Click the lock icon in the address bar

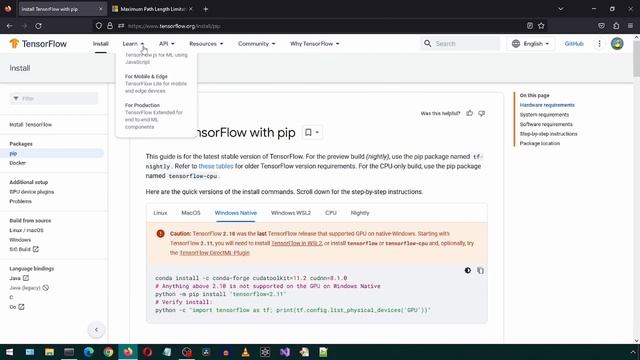pos(110,26)
